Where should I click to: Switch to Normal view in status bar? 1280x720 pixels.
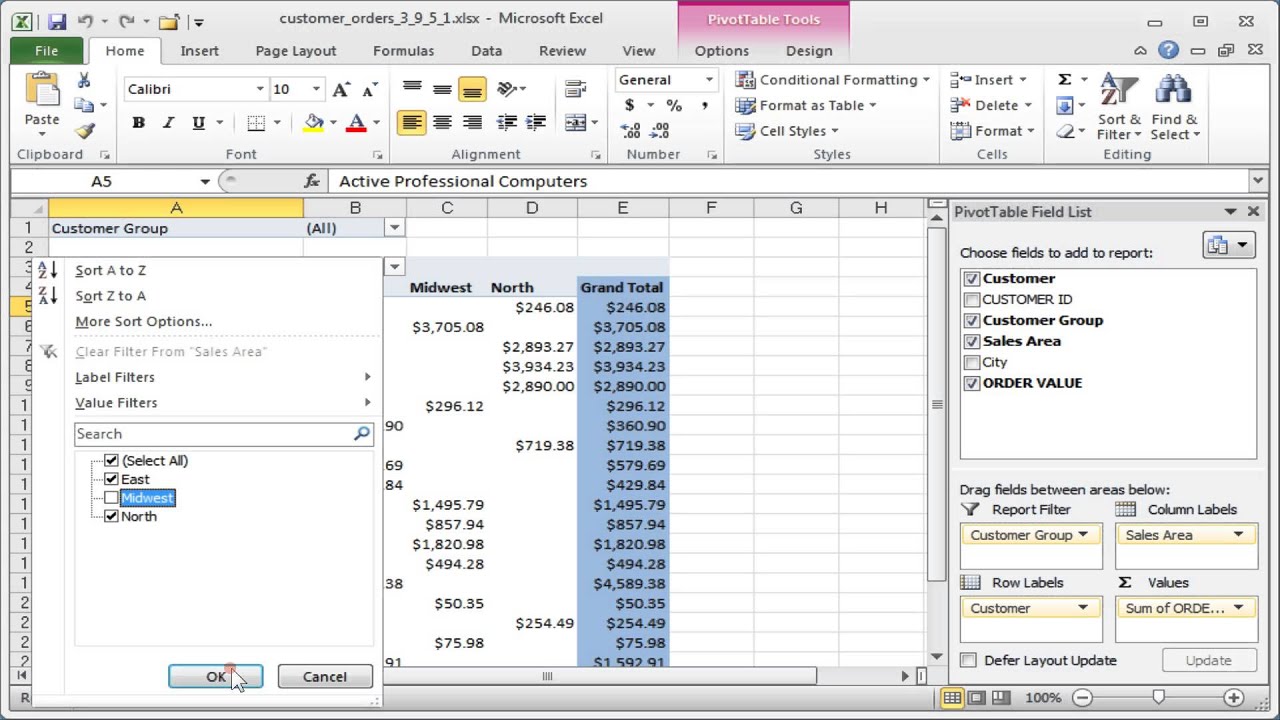point(952,697)
